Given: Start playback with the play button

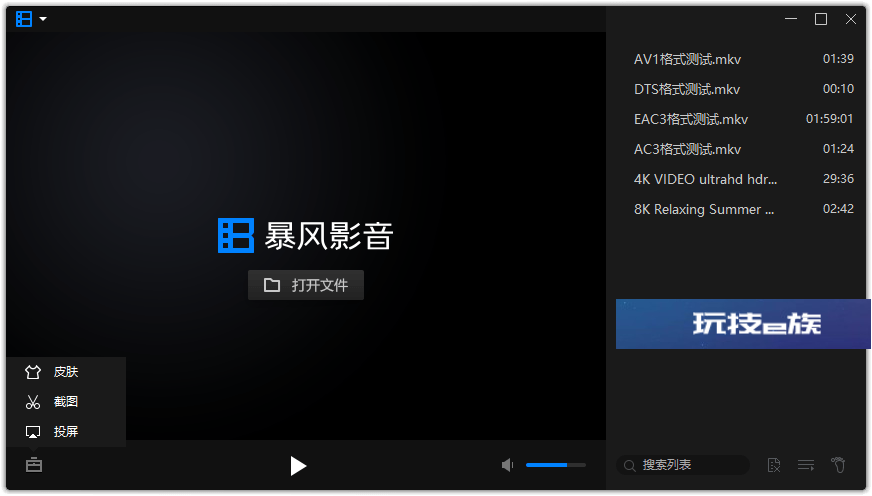Looking at the screenshot, I should pos(298,466).
